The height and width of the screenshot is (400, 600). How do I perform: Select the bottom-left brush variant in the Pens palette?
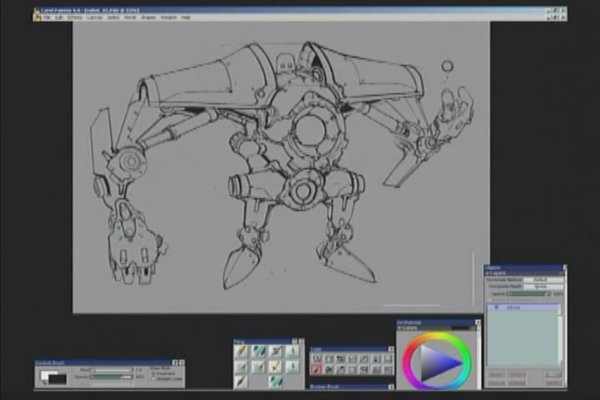[x=242, y=381]
